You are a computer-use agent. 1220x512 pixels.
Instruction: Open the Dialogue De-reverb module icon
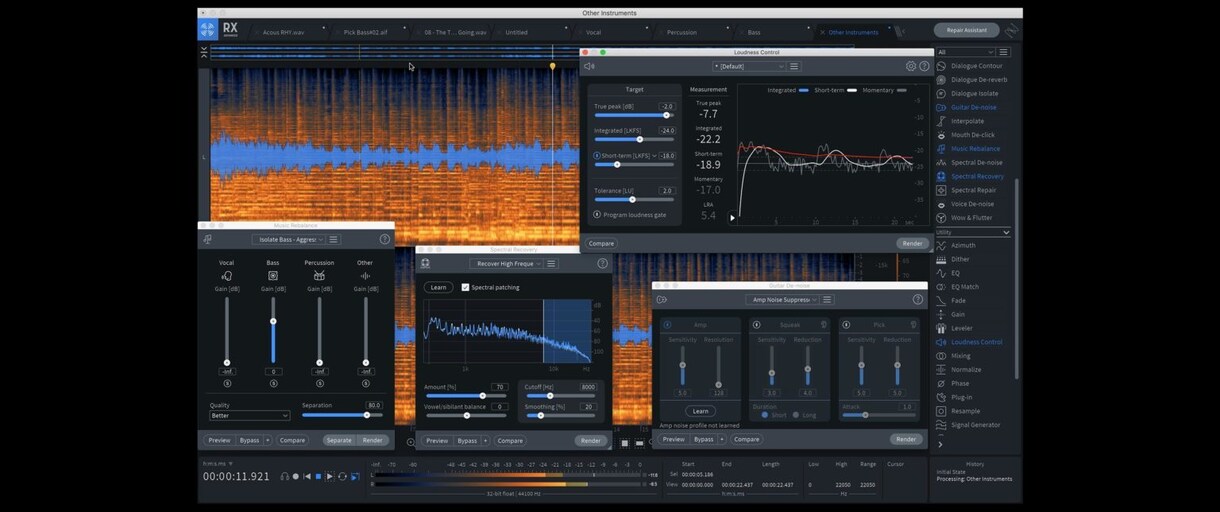pyautogui.click(x=941, y=80)
